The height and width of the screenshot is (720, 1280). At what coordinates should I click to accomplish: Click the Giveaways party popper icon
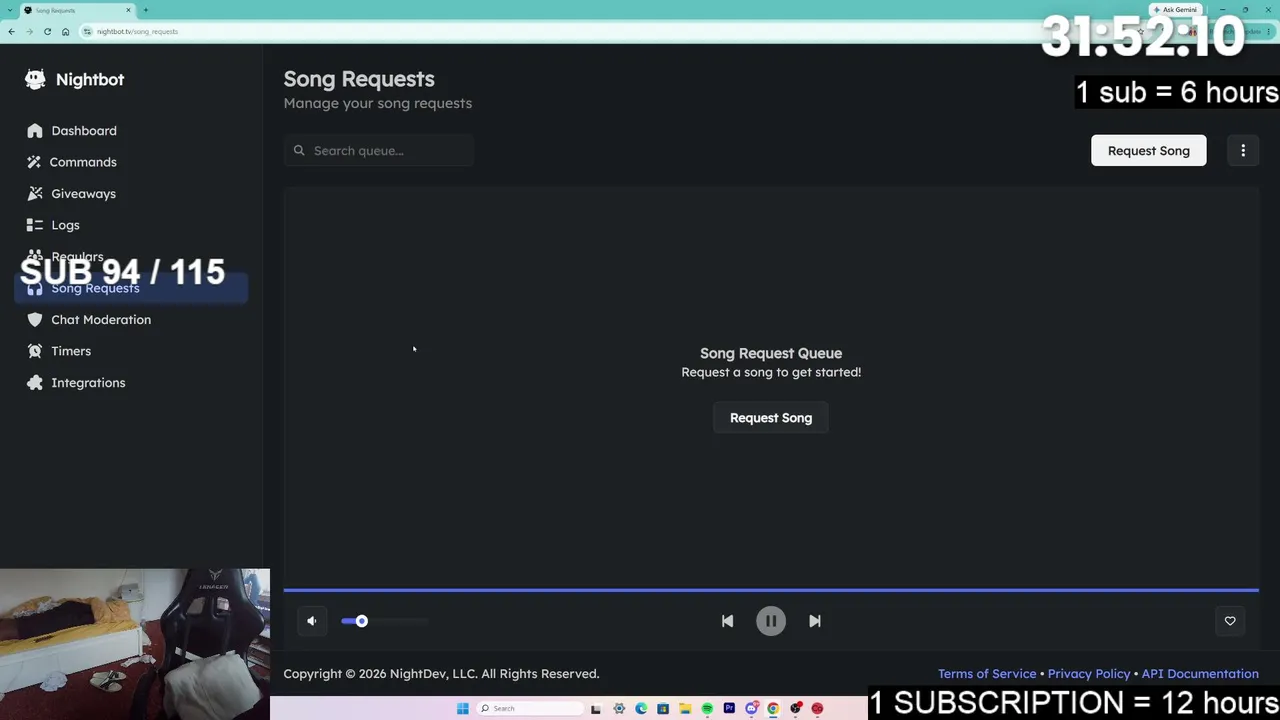tap(35, 194)
